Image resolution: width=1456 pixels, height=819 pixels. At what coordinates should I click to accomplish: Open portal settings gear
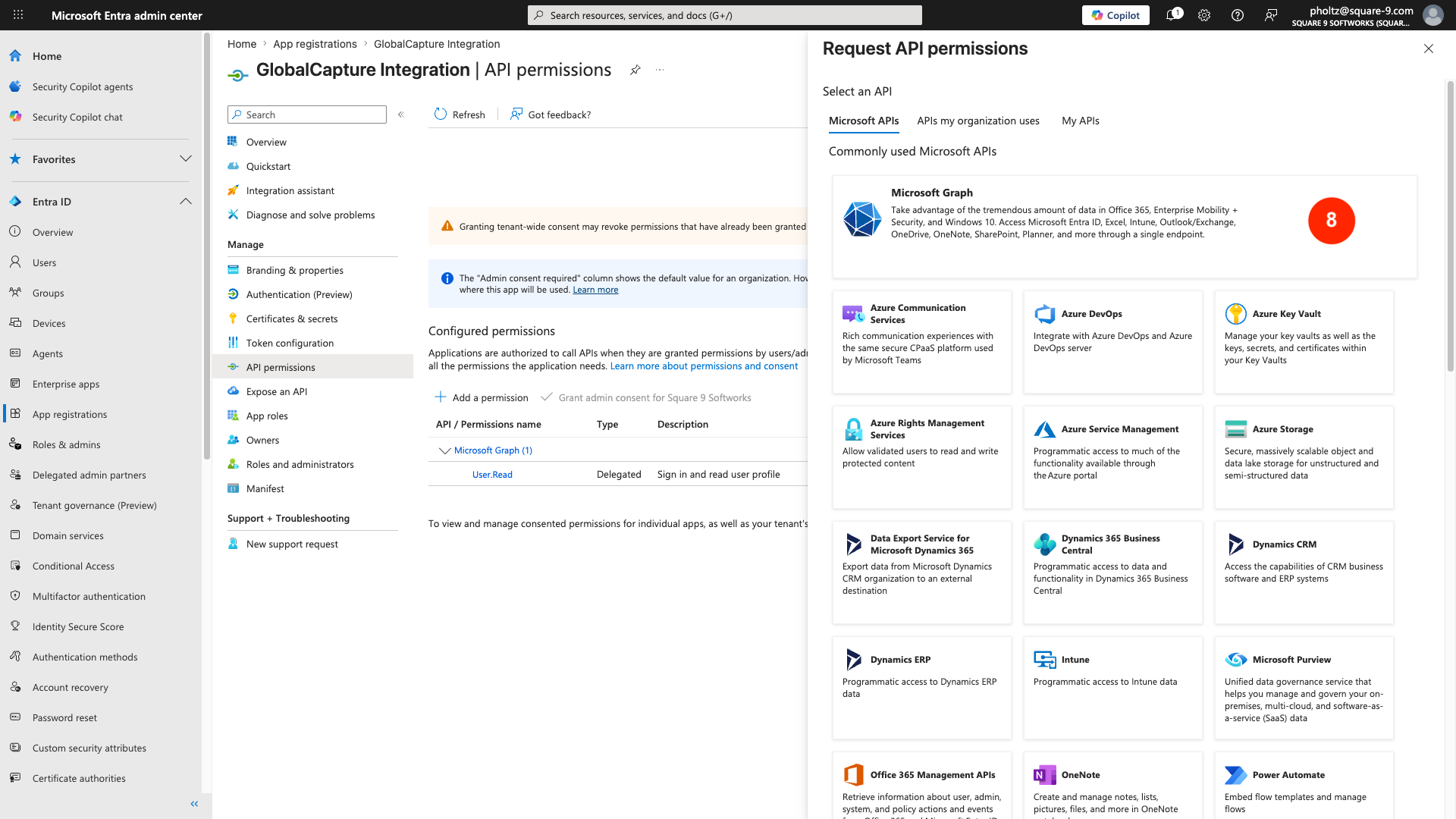click(1204, 15)
